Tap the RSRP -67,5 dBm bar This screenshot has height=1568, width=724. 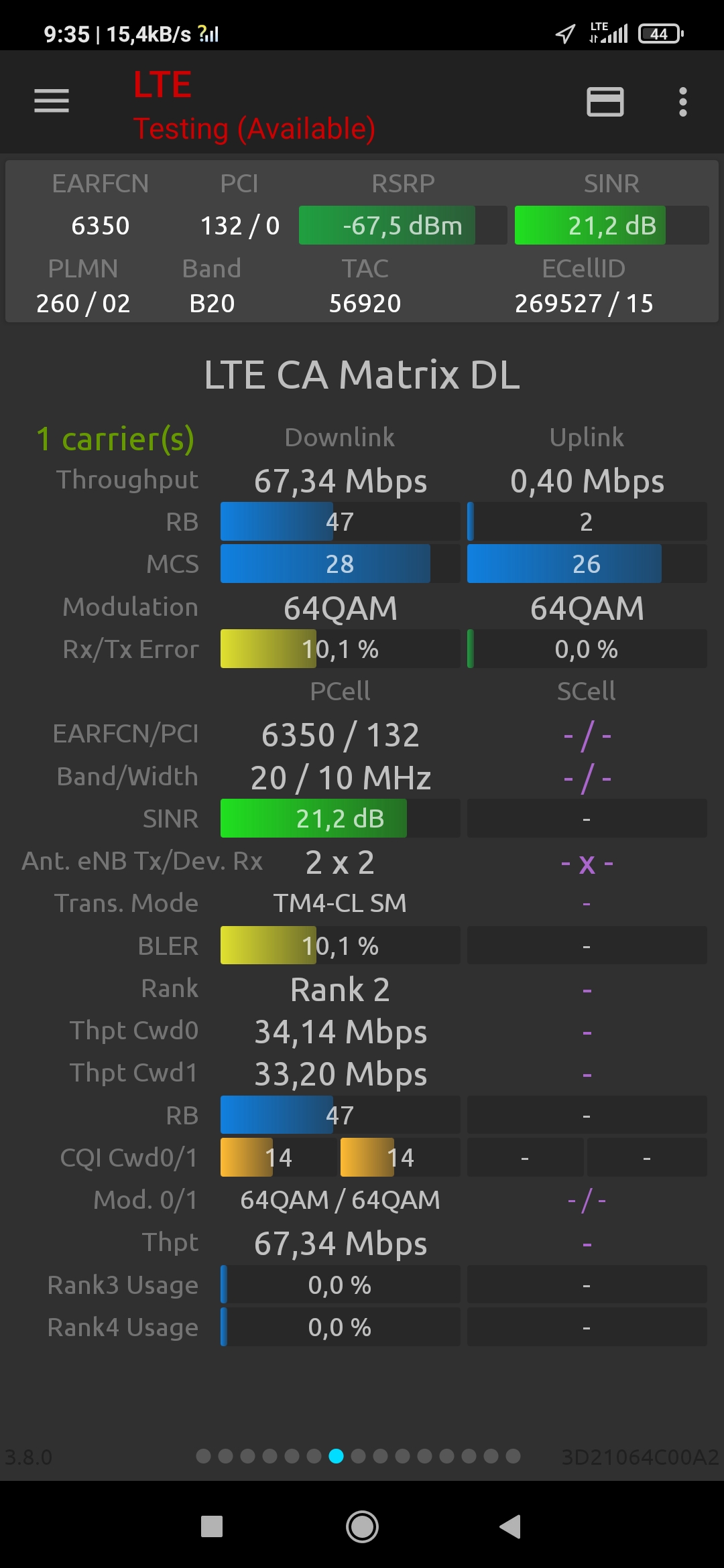click(402, 225)
